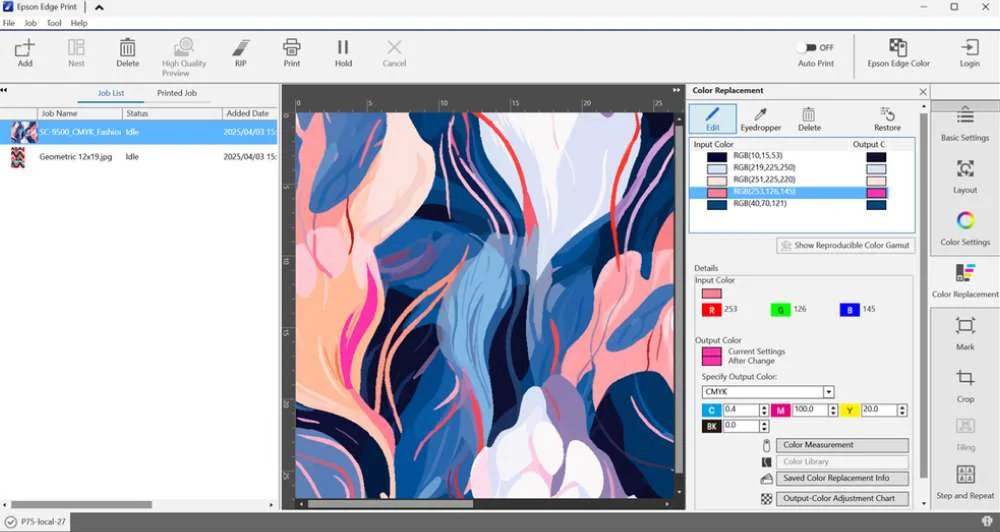Screen dimensions: 1000x532
Task: Open Saved Color Replacement Info
Action: coord(842,478)
